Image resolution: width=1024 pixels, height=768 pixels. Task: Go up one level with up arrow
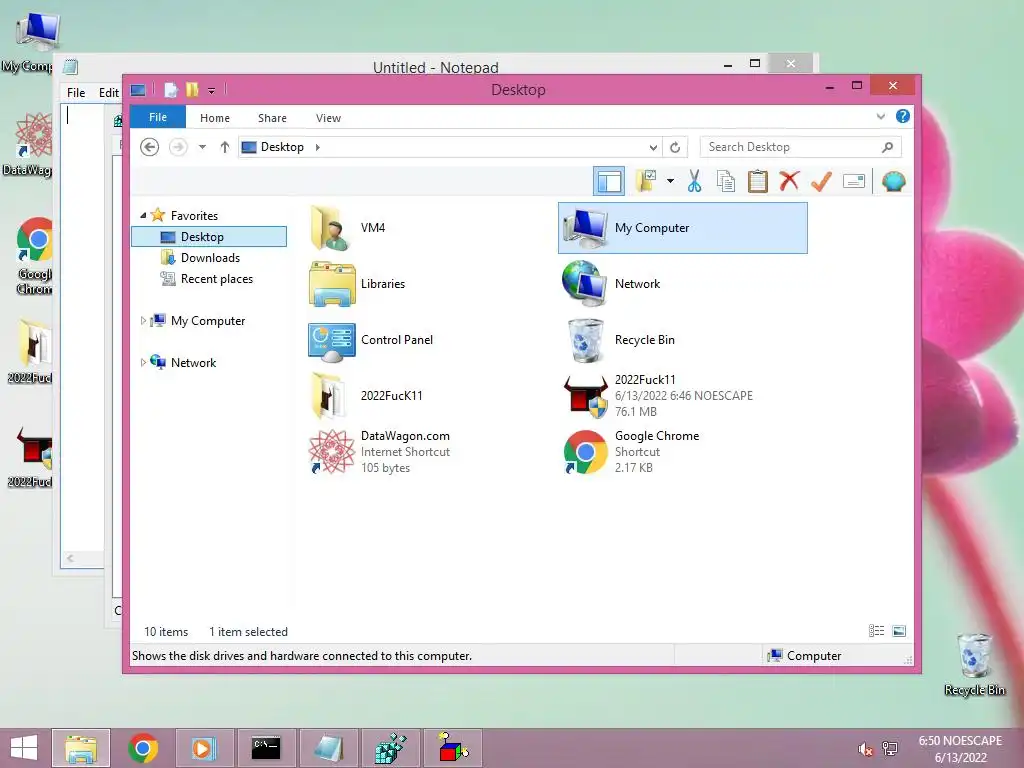(x=225, y=147)
